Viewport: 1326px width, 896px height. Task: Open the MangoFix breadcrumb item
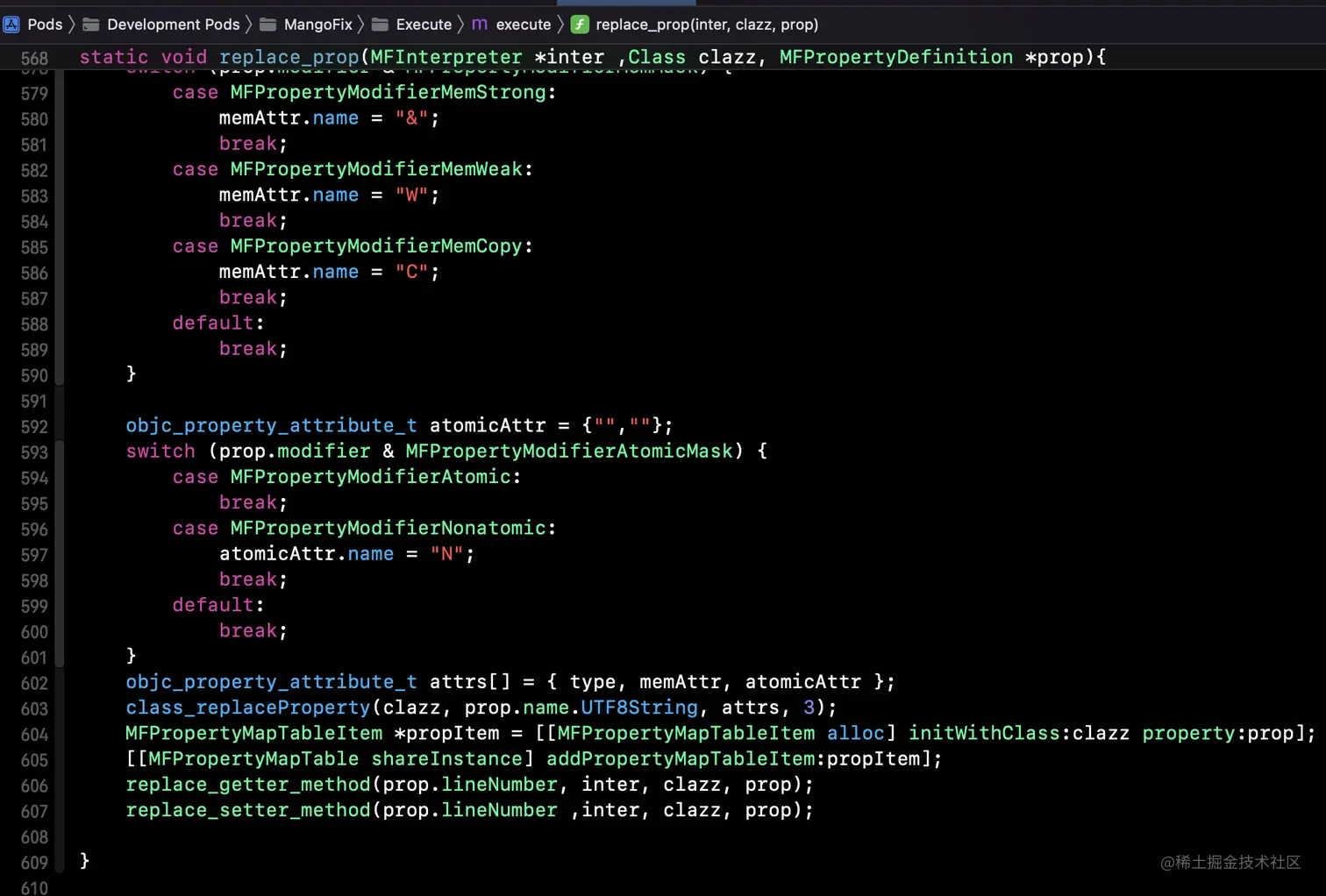tap(317, 25)
